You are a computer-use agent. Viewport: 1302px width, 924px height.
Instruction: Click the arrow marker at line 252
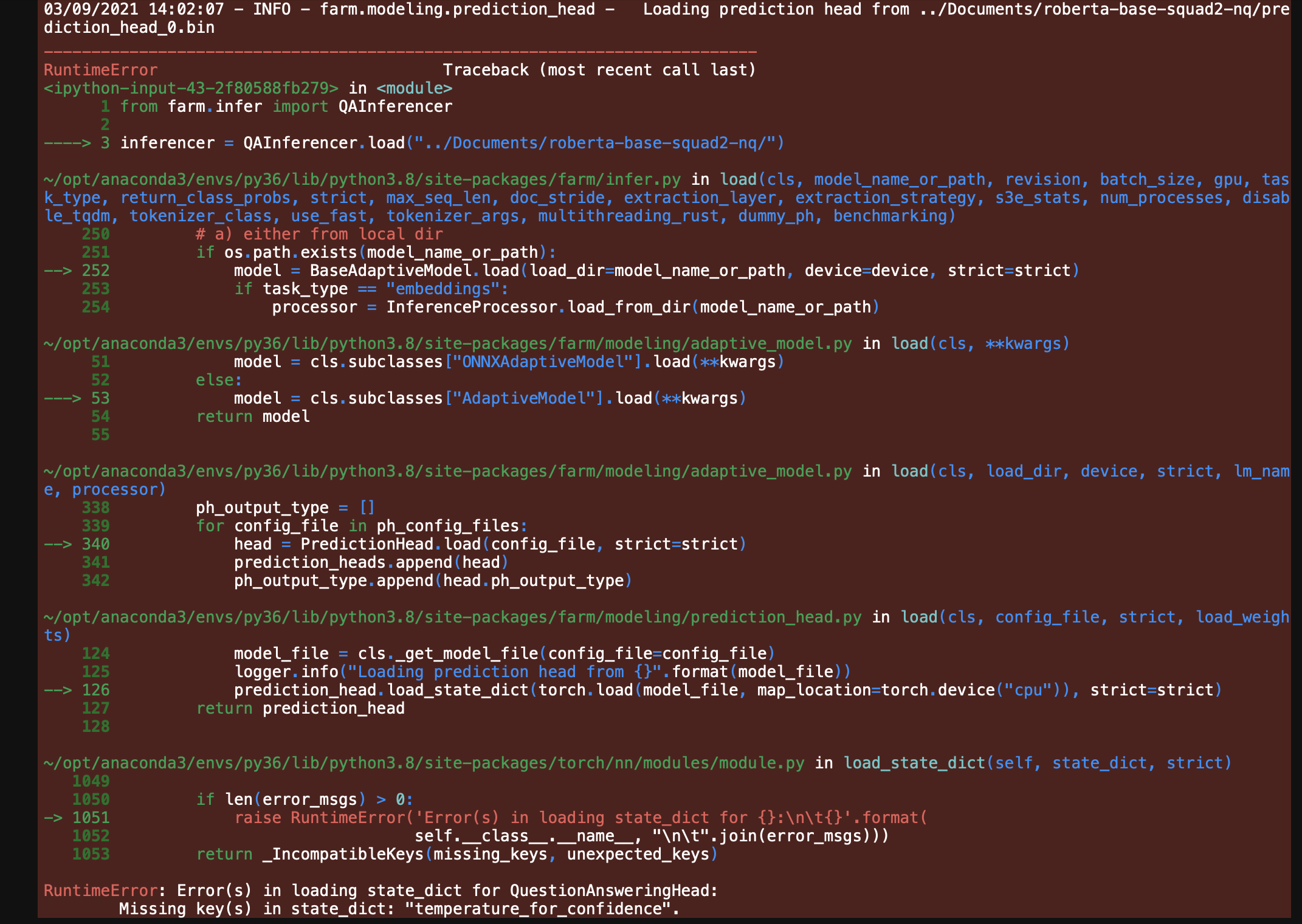pyautogui.click(x=58, y=271)
